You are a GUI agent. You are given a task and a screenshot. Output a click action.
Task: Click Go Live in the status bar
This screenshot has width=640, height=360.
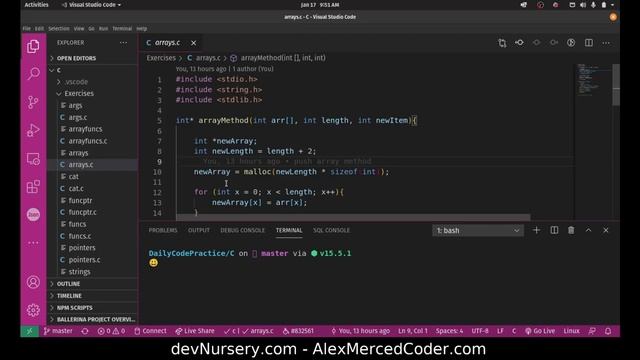540,331
